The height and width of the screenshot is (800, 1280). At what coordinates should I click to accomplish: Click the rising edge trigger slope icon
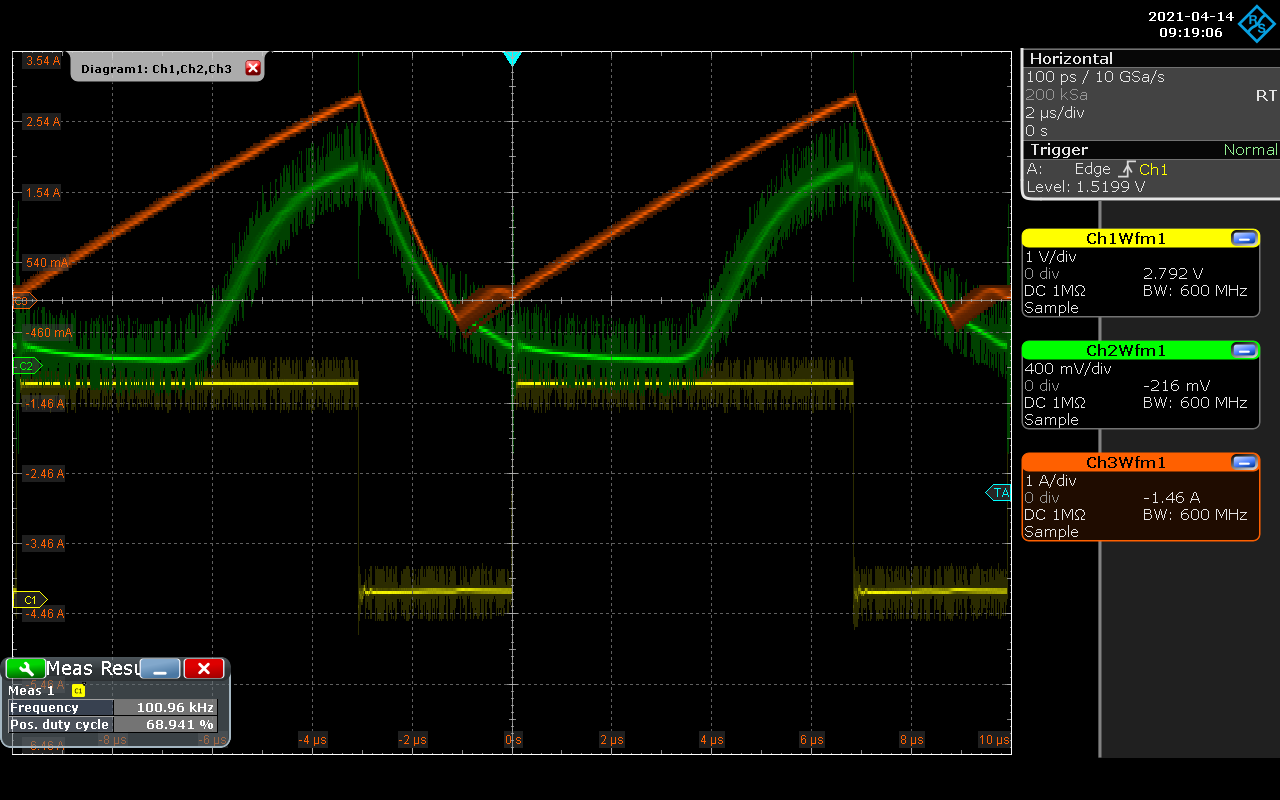point(1125,169)
